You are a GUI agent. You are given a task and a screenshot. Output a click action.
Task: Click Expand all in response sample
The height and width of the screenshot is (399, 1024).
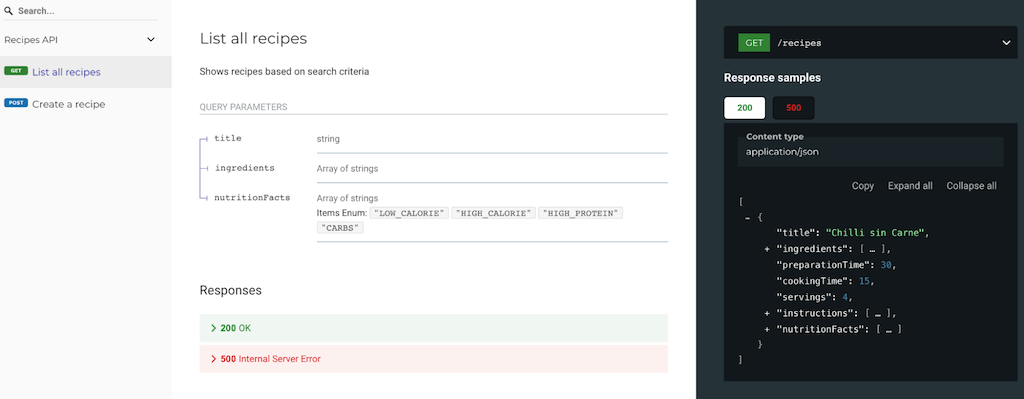pyautogui.click(x=910, y=186)
